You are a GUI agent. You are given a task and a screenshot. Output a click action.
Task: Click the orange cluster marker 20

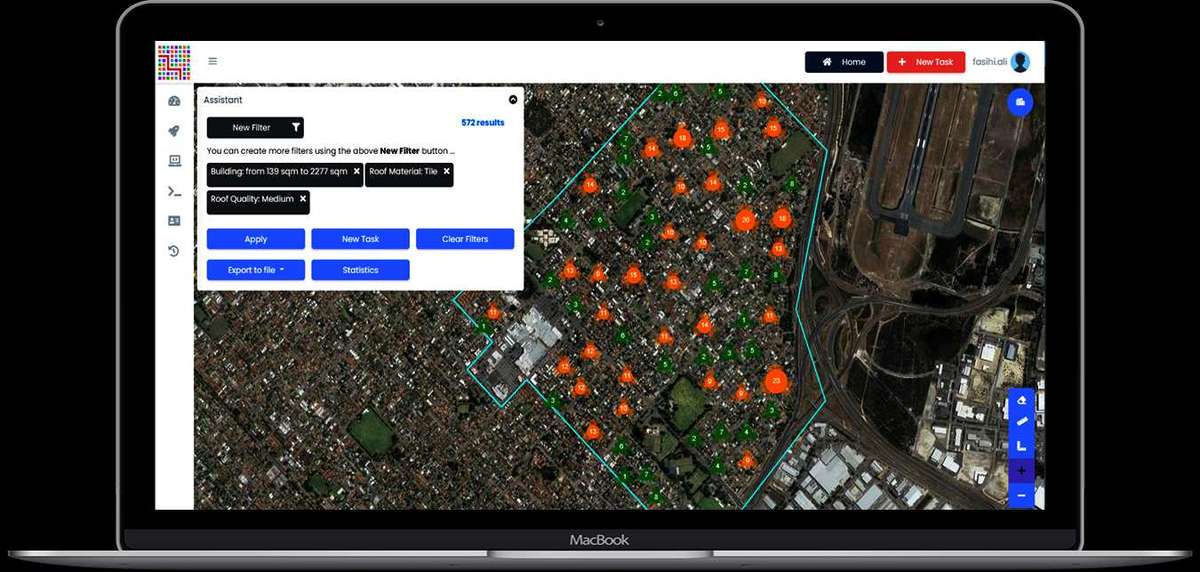click(x=744, y=220)
